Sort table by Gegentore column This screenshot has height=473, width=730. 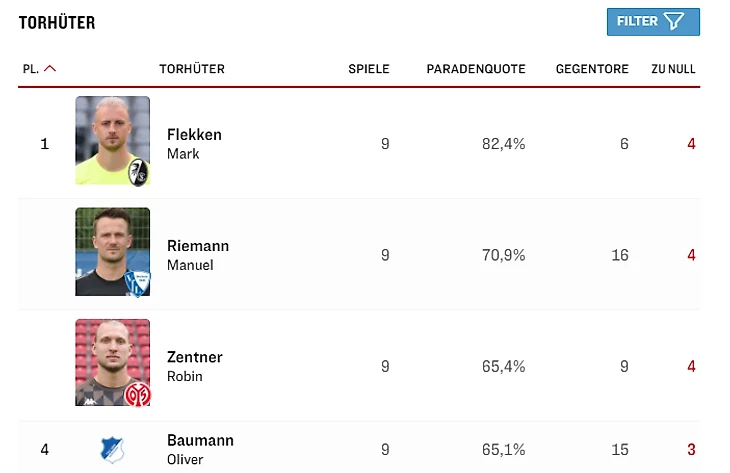tap(592, 69)
